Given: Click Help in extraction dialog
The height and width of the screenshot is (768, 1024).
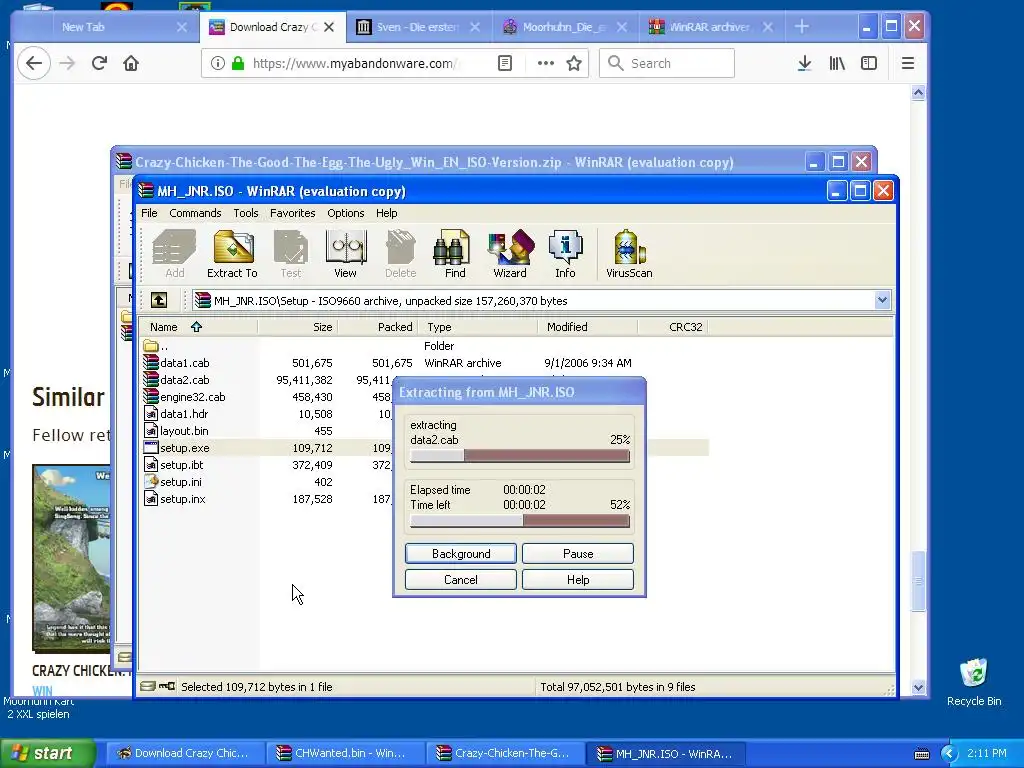Looking at the screenshot, I should click(578, 579).
